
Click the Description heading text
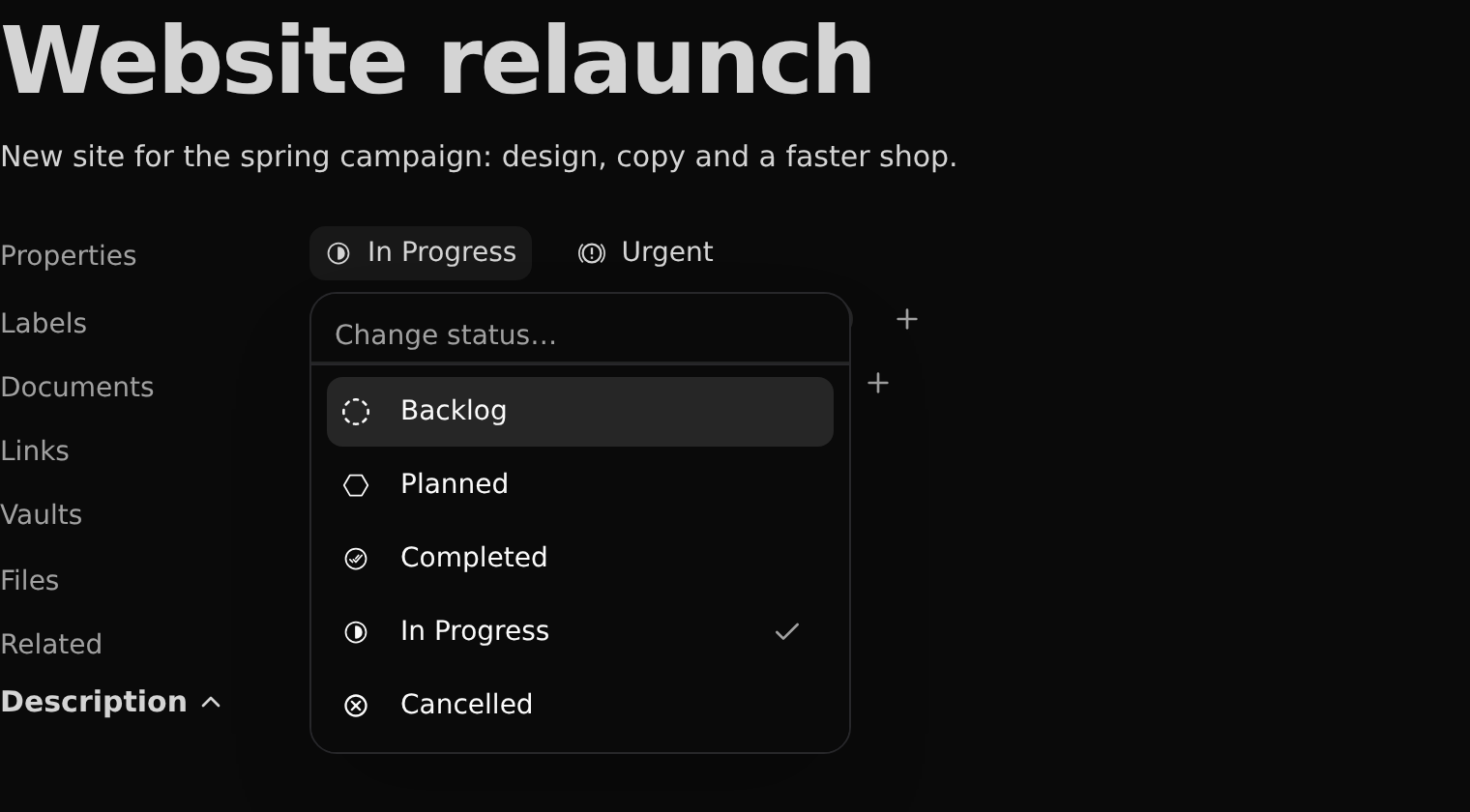[x=94, y=702]
